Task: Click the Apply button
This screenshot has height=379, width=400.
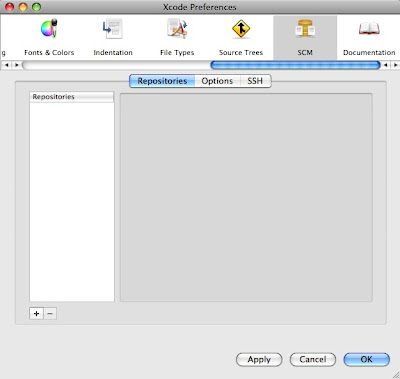Action: 259,360
